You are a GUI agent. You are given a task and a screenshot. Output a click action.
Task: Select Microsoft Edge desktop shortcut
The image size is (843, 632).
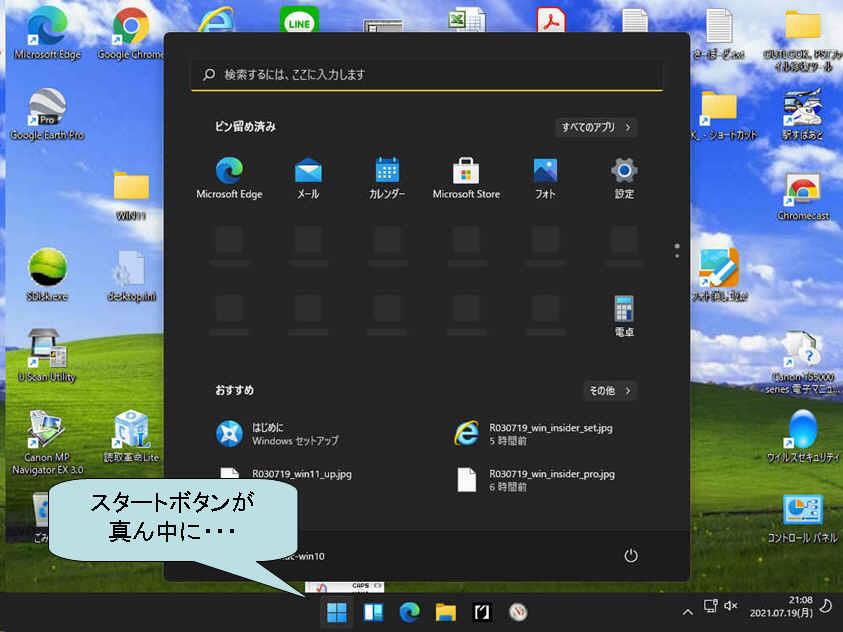point(47,33)
